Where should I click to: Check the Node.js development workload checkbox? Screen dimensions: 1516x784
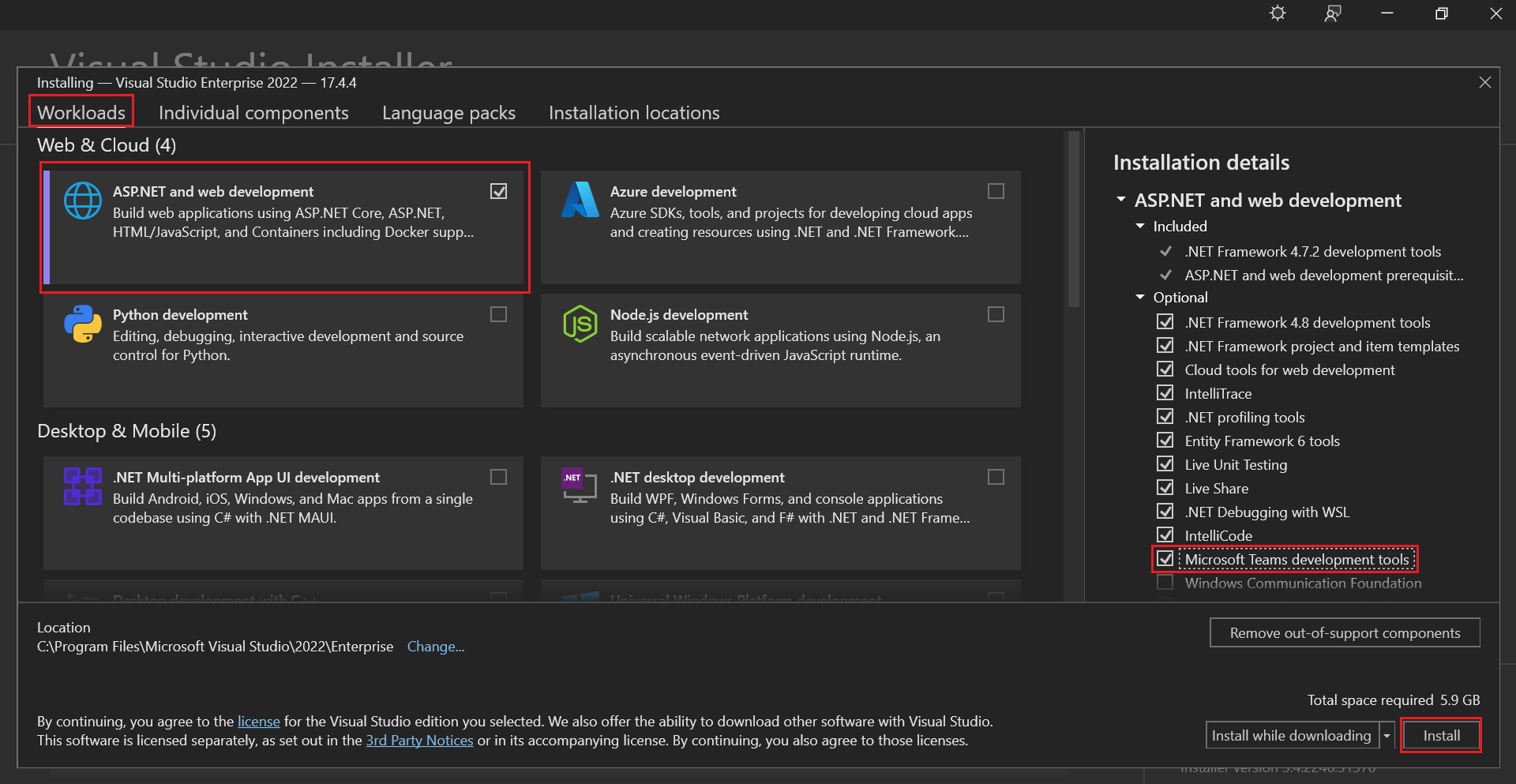click(996, 314)
